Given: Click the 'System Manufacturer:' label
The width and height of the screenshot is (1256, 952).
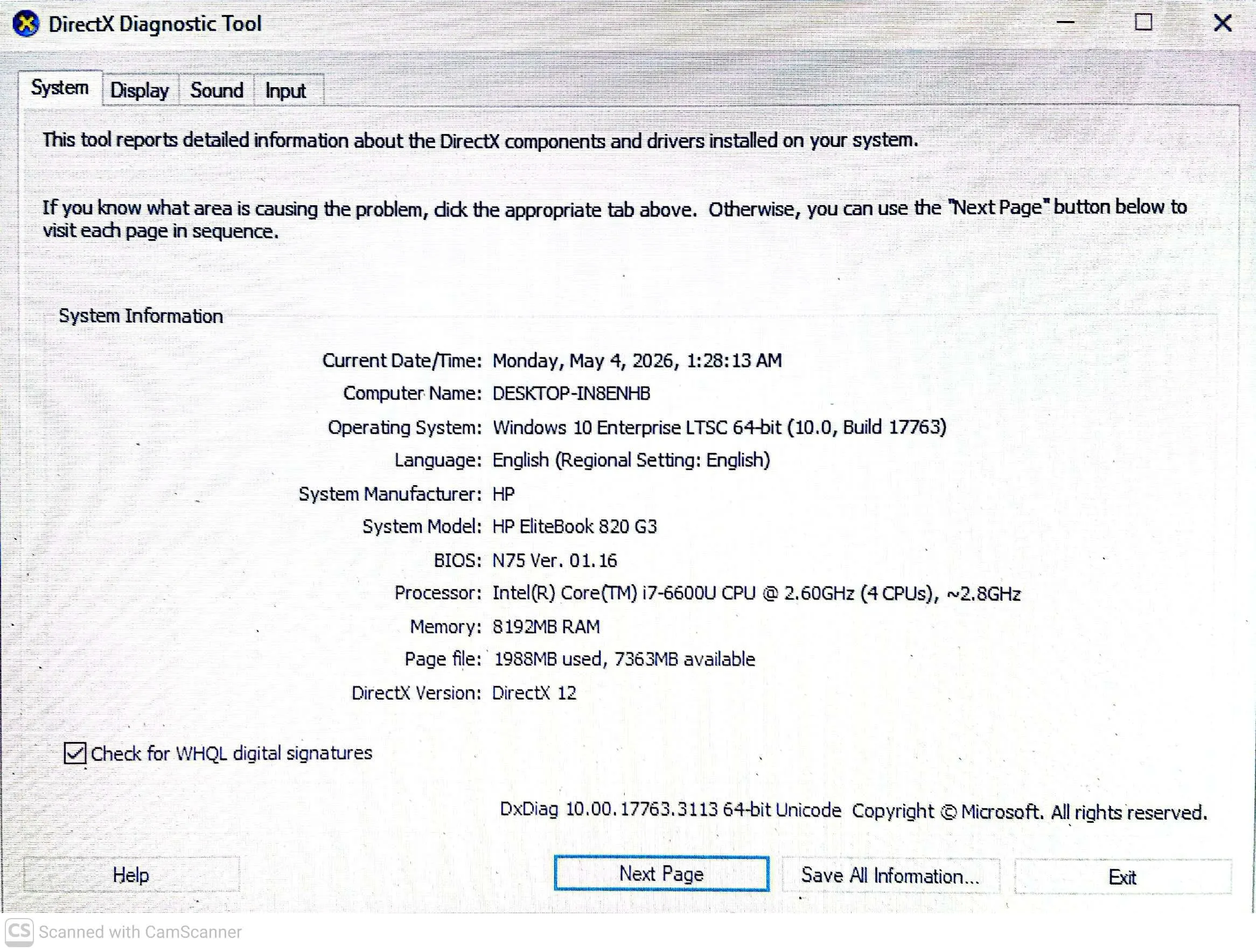Looking at the screenshot, I should (x=390, y=494).
